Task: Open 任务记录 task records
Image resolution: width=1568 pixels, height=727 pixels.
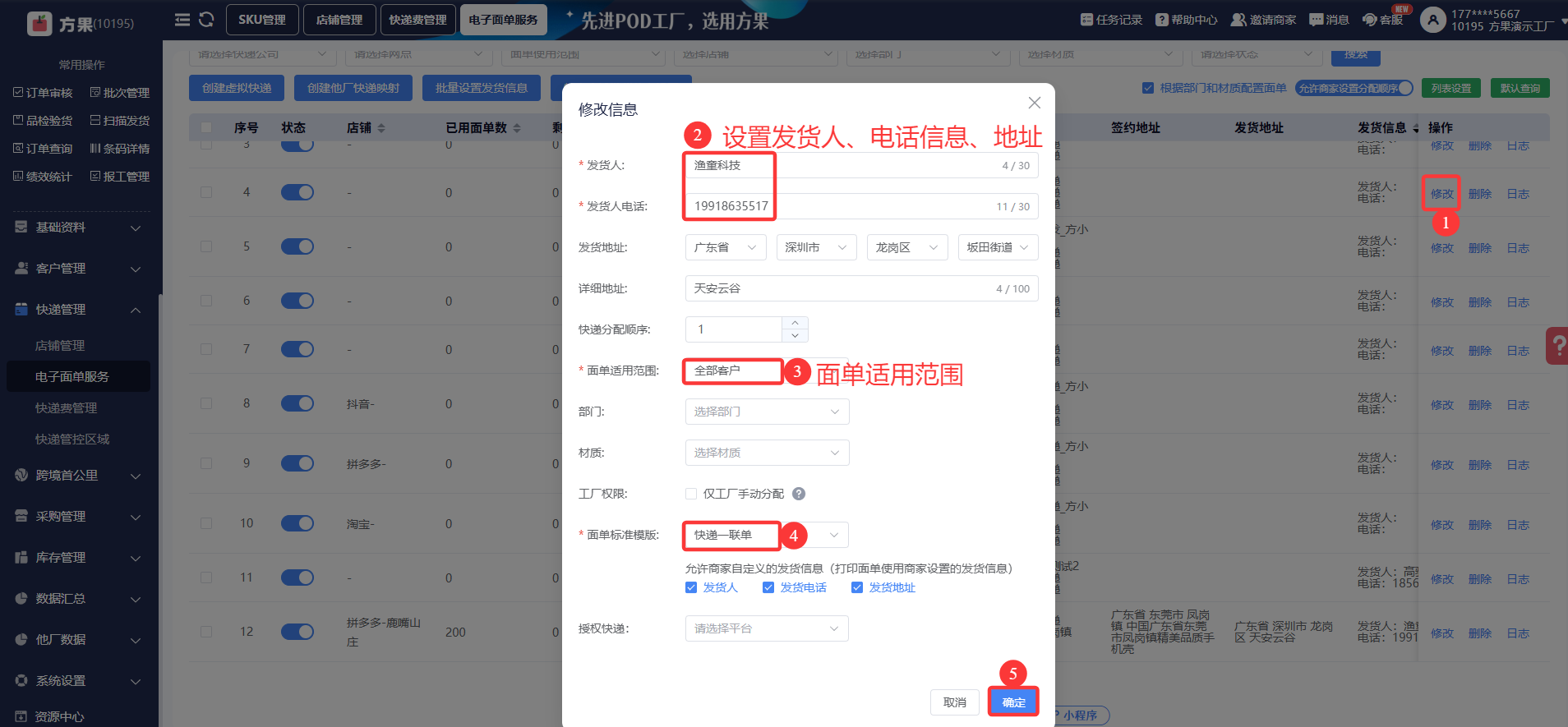Action: [x=1111, y=20]
